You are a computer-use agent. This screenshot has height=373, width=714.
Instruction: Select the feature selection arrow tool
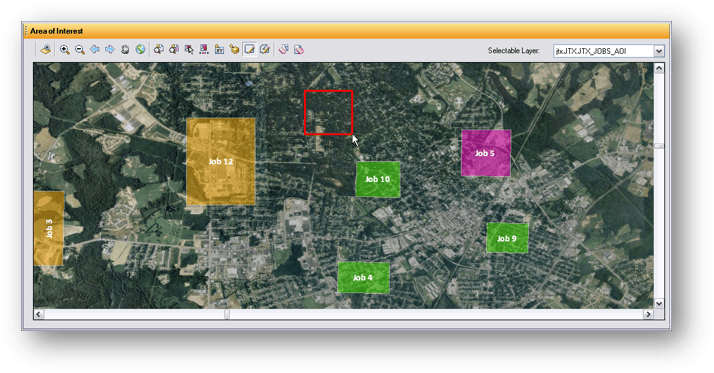(x=189, y=49)
